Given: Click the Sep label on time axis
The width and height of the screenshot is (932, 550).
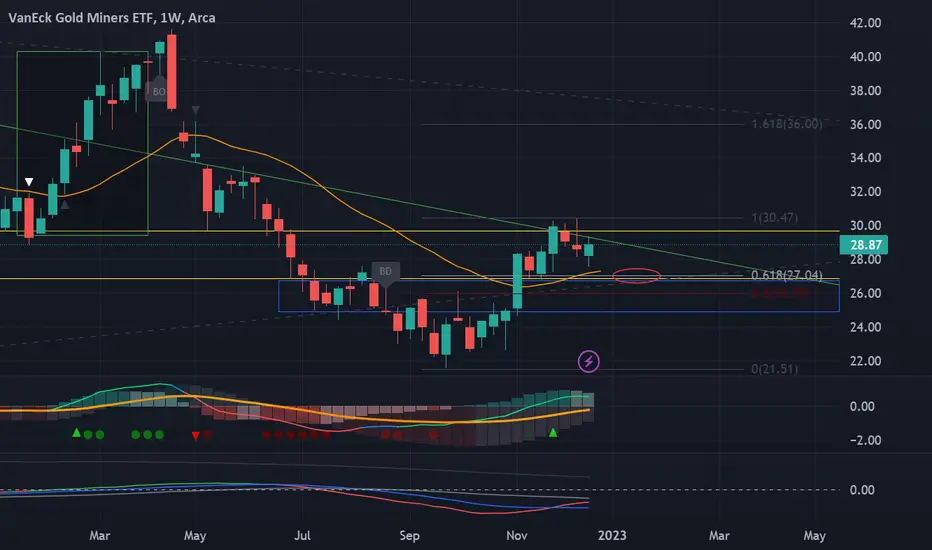Looking at the screenshot, I should pos(410,535).
